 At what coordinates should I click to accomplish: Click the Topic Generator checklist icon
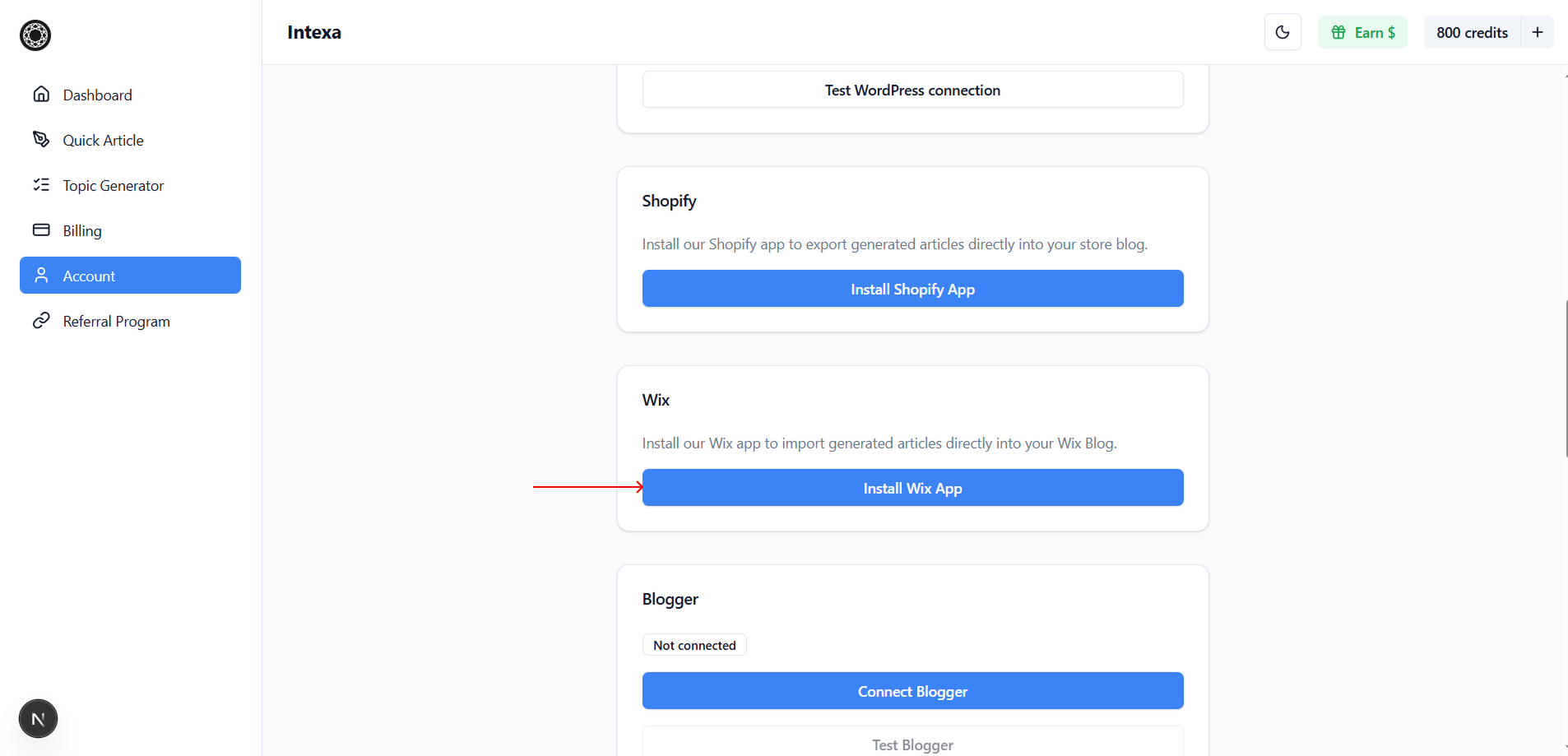[x=41, y=185]
